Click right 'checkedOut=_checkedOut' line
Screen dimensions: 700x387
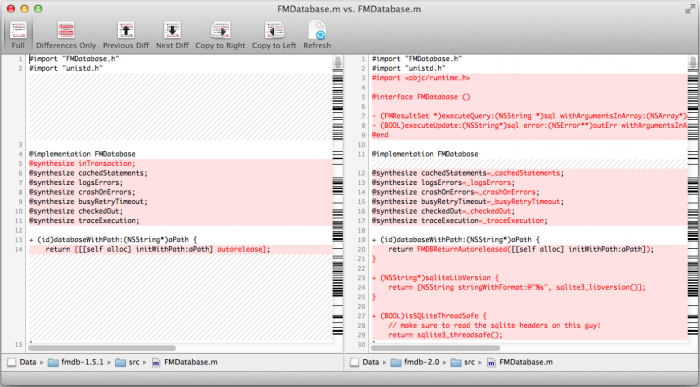(529, 211)
